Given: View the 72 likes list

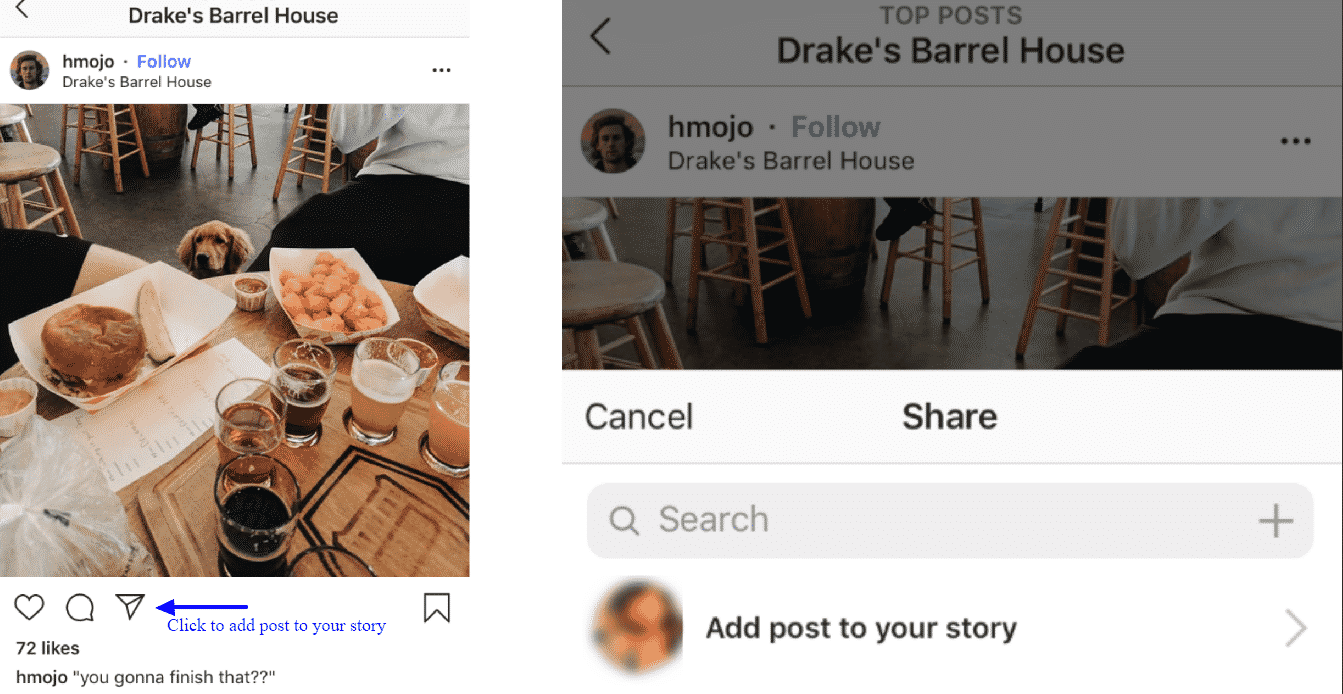Looking at the screenshot, I should (x=48, y=648).
